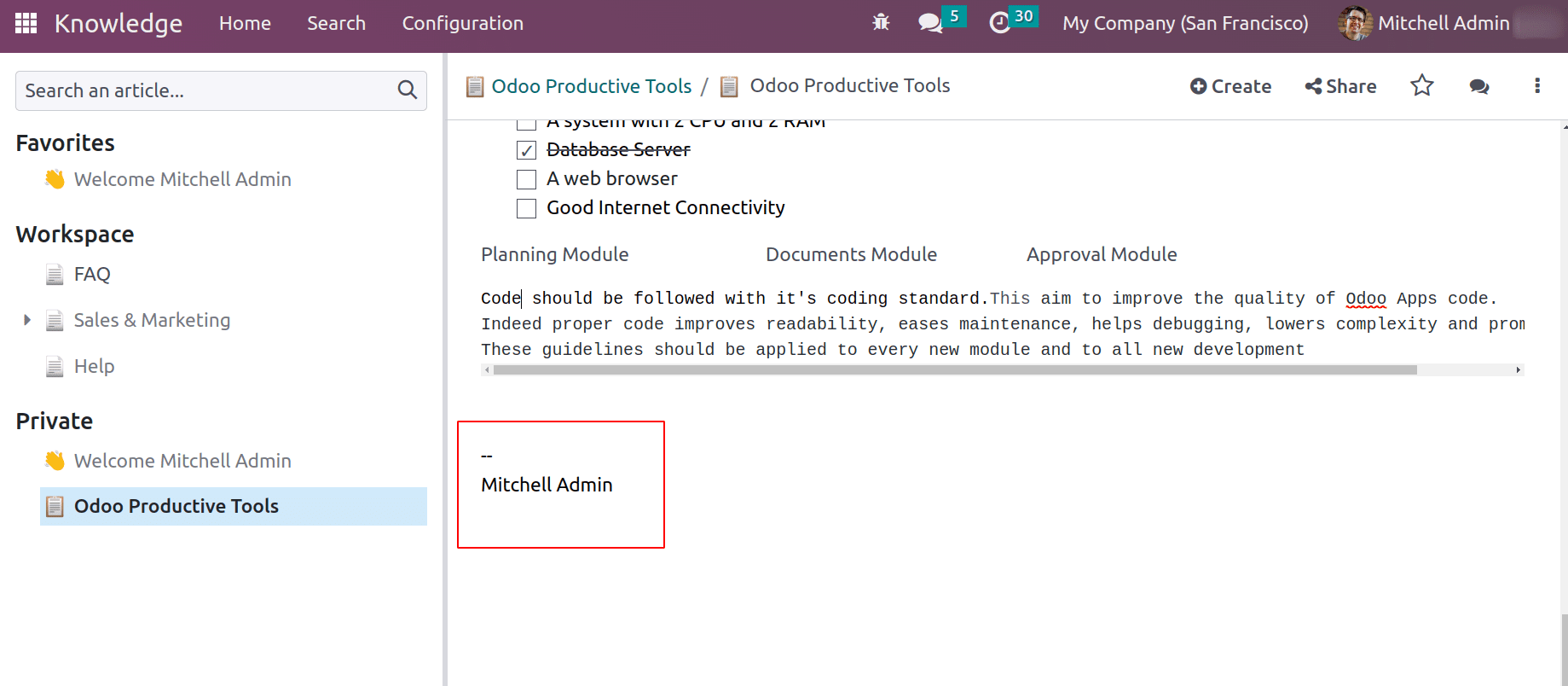This screenshot has height=686, width=1568.
Task: Open the Search menu
Action: 336,23
